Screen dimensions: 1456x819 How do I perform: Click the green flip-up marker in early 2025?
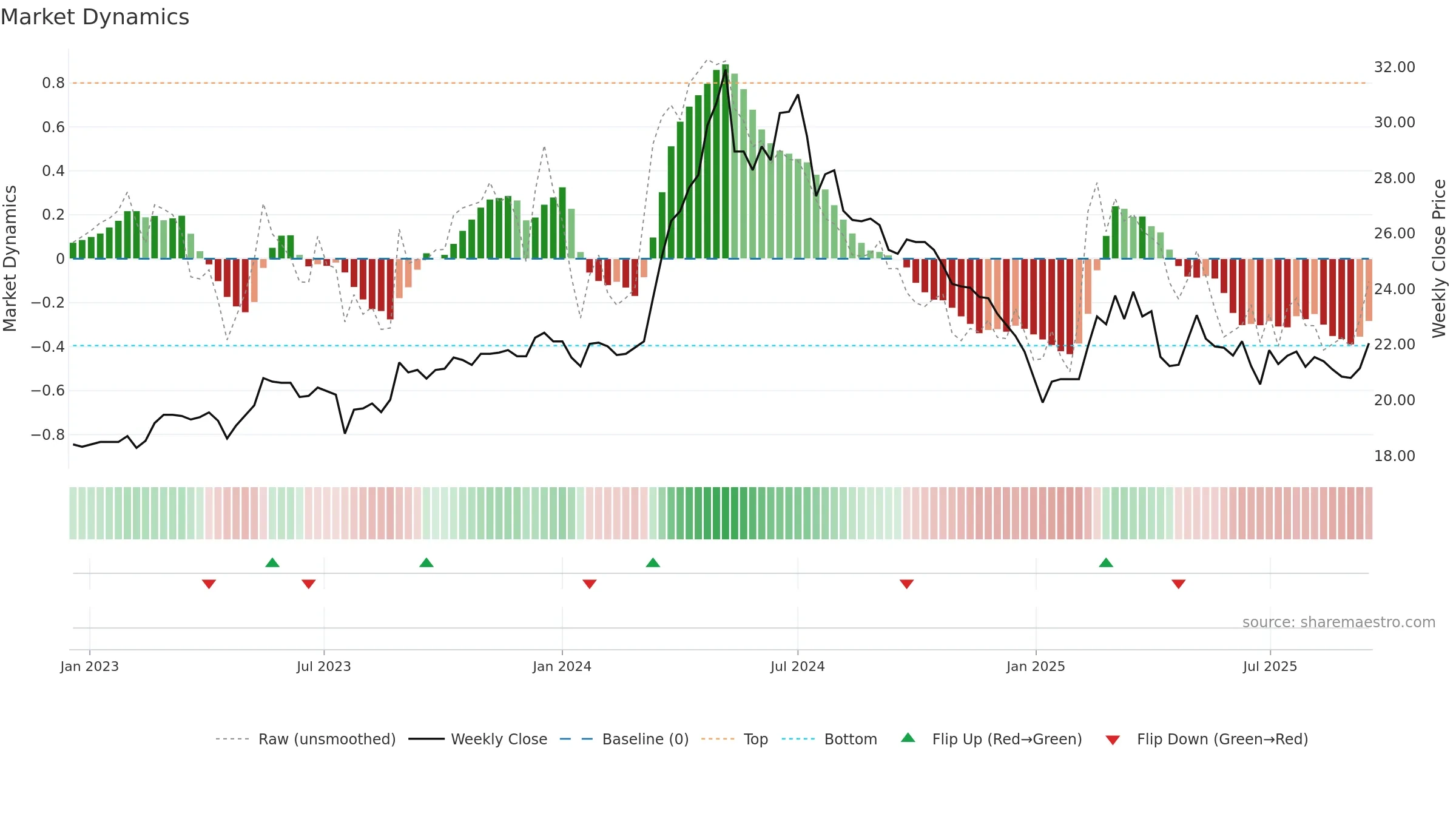(x=1106, y=562)
